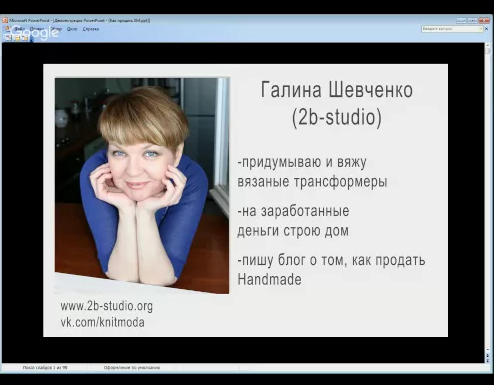Close the presentation with the X beside the help box
This screenshot has height=385, width=494.
click(x=486, y=29)
